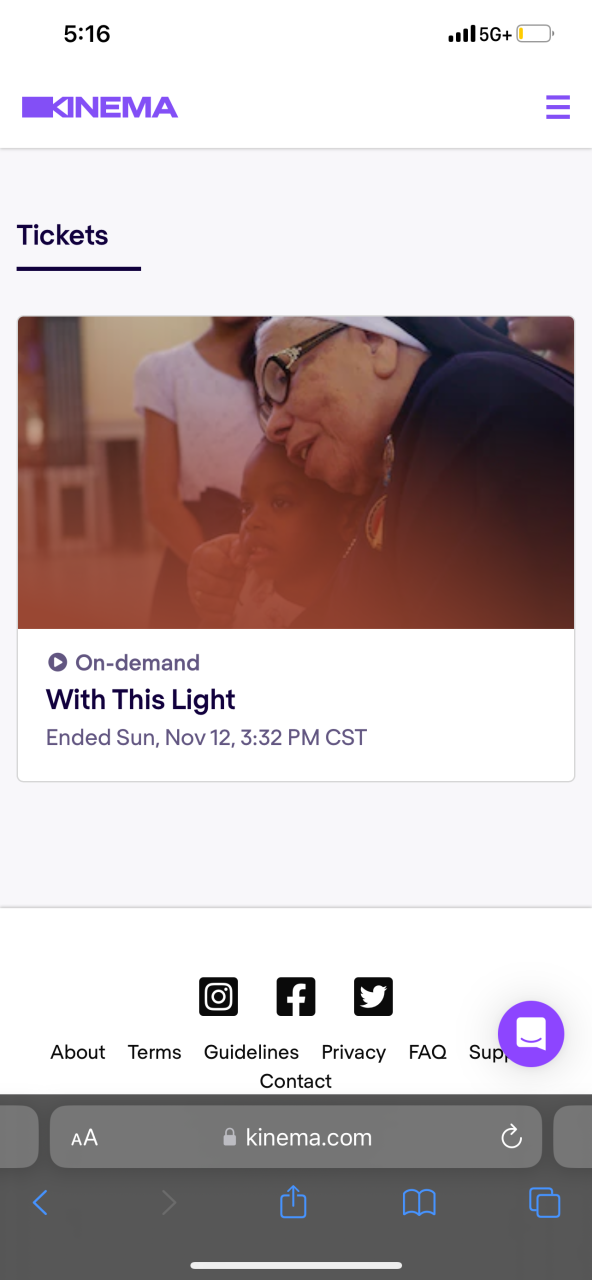Go back to previous page
This screenshot has width=592, height=1280.
[40, 1202]
